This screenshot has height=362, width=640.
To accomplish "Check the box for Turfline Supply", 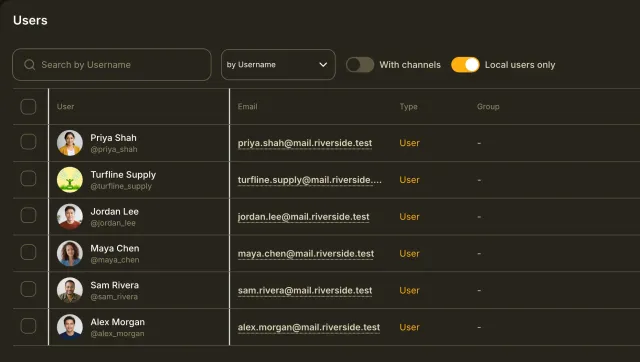I will [28, 178].
